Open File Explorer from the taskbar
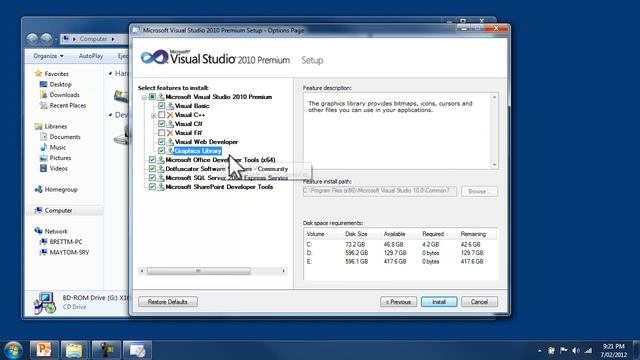640x360 pixels. (74, 350)
